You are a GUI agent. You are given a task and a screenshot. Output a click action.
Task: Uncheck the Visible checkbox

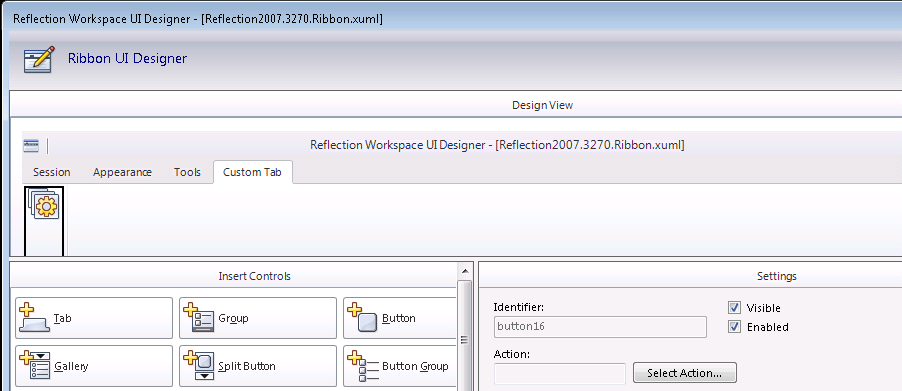[734, 308]
